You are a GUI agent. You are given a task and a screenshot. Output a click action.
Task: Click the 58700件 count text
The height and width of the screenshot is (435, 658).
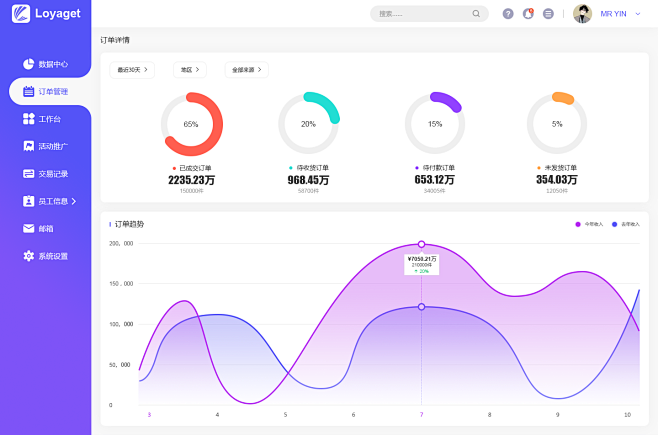click(x=308, y=191)
